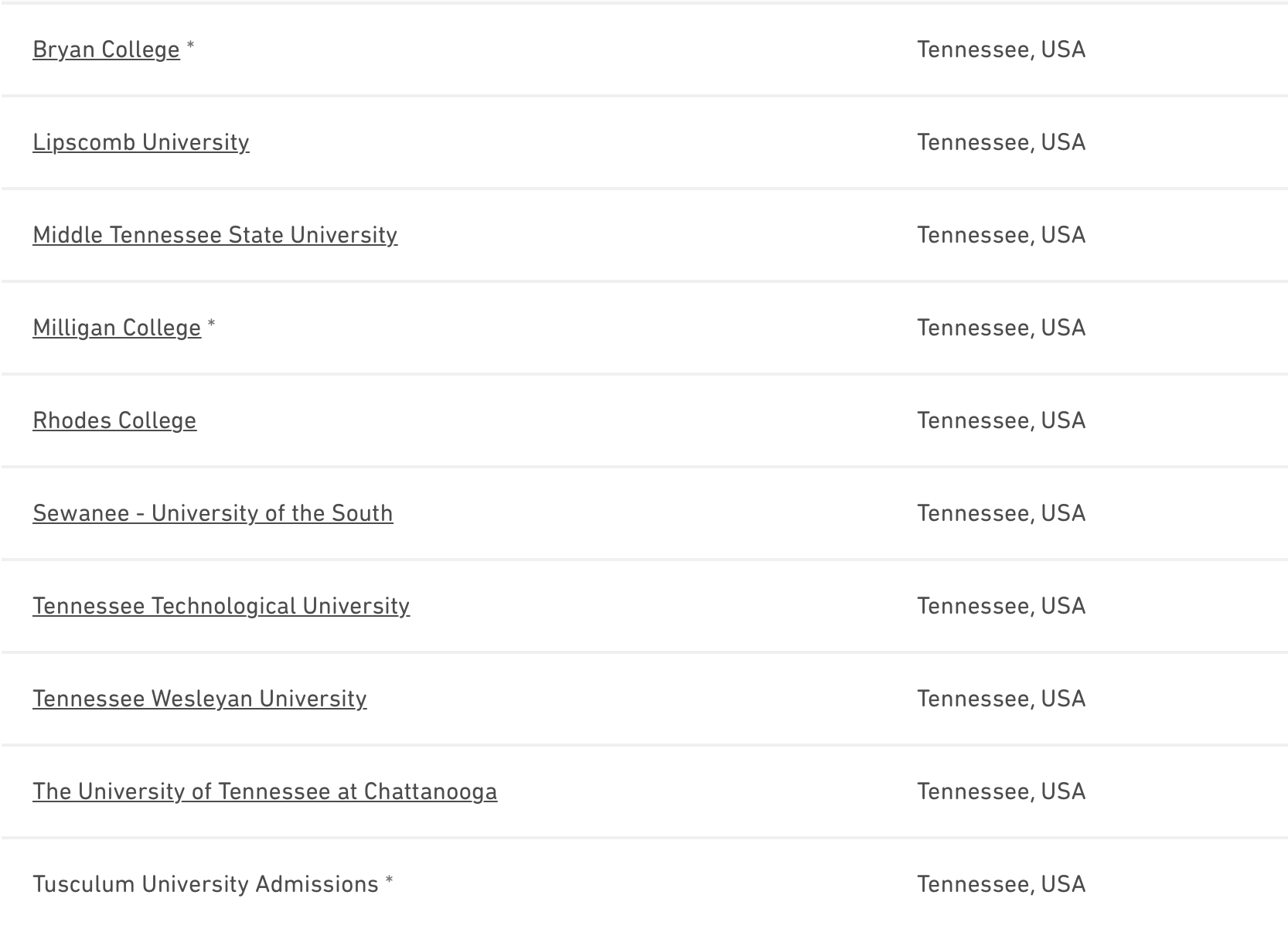Click Middle Tennessee State University's Tennessee, USA location
Viewport: 1288px width, 929px height.
[x=1001, y=235]
